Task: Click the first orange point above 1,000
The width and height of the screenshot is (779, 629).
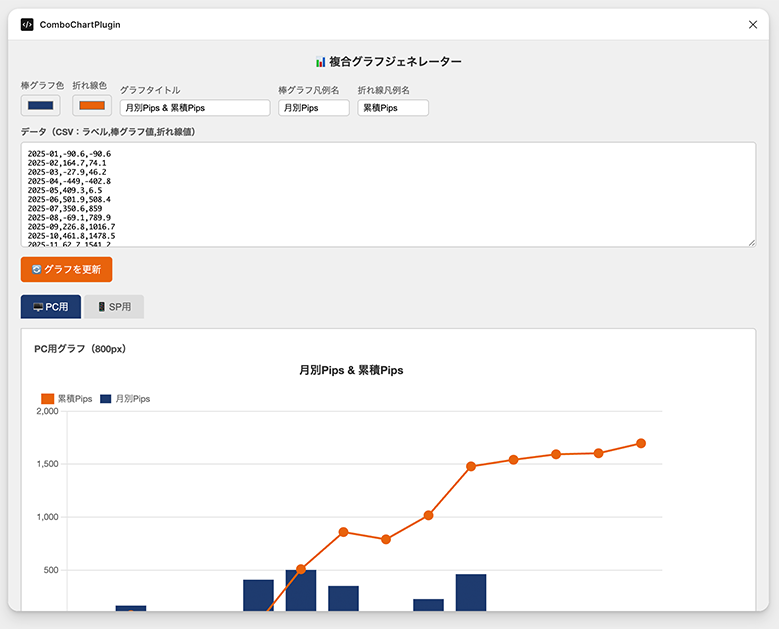Action: tap(428, 515)
